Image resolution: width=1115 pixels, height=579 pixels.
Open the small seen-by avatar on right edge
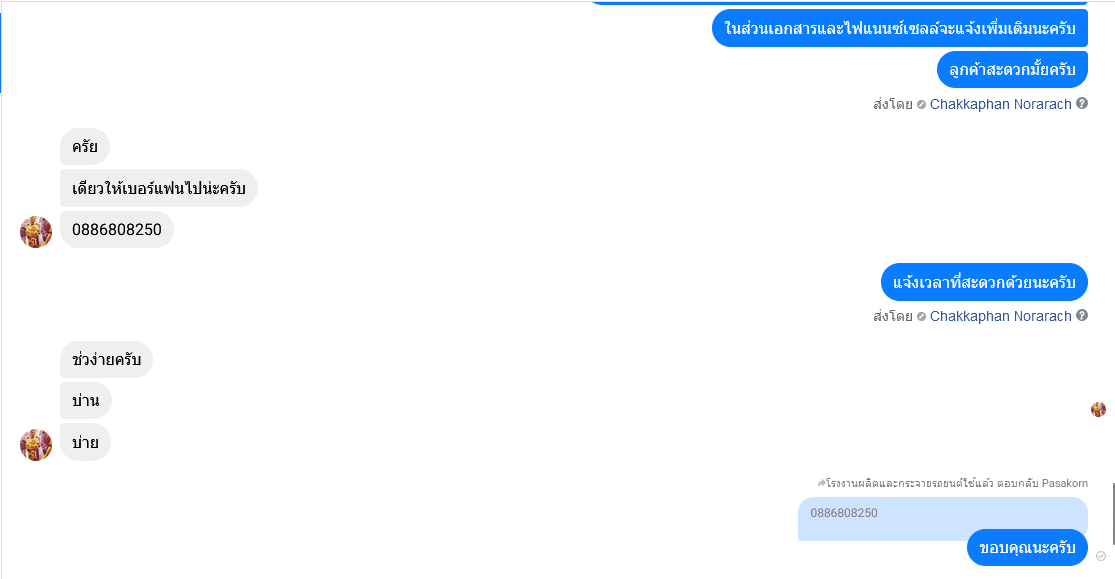[1099, 409]
